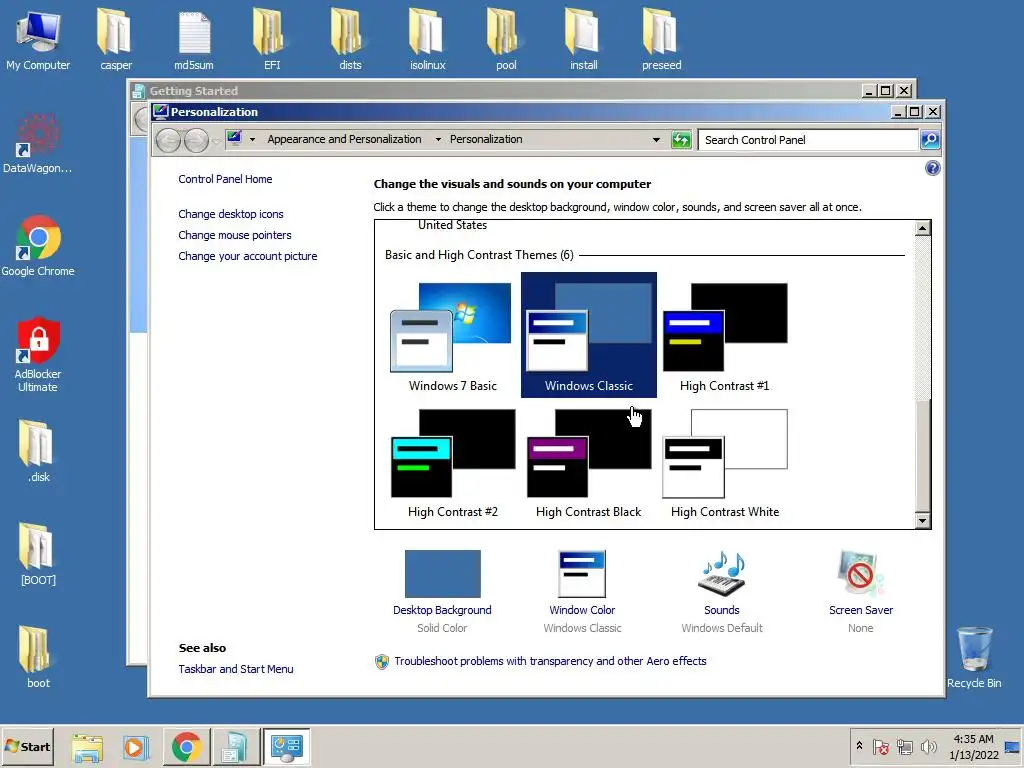Open the pool folder icon
Viewport: 1024px width, 768px height.
(505, 40)
